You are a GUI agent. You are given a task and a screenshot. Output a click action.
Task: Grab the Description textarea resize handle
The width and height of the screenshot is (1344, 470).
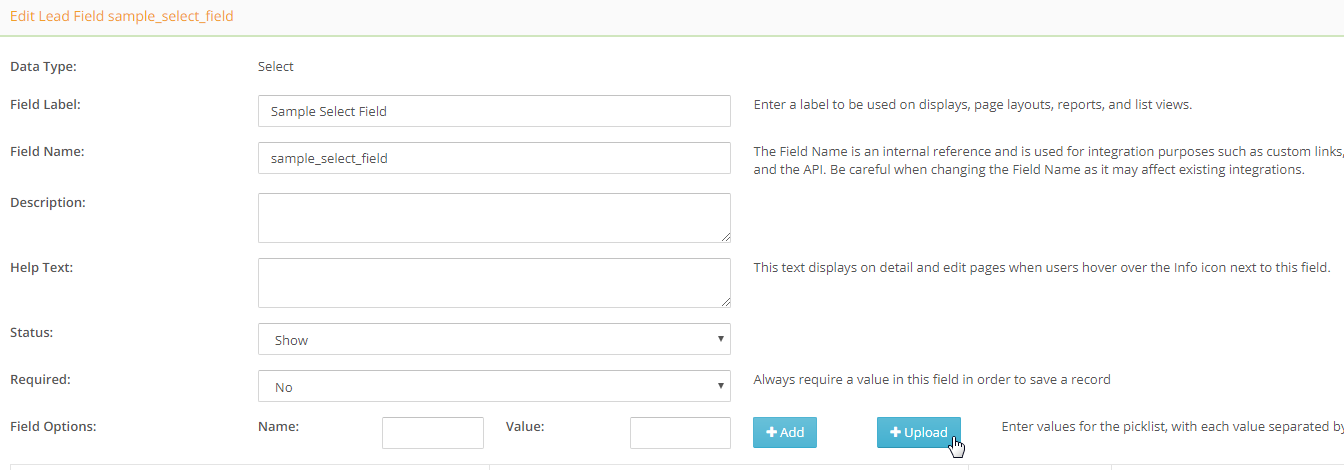point(725,236)
